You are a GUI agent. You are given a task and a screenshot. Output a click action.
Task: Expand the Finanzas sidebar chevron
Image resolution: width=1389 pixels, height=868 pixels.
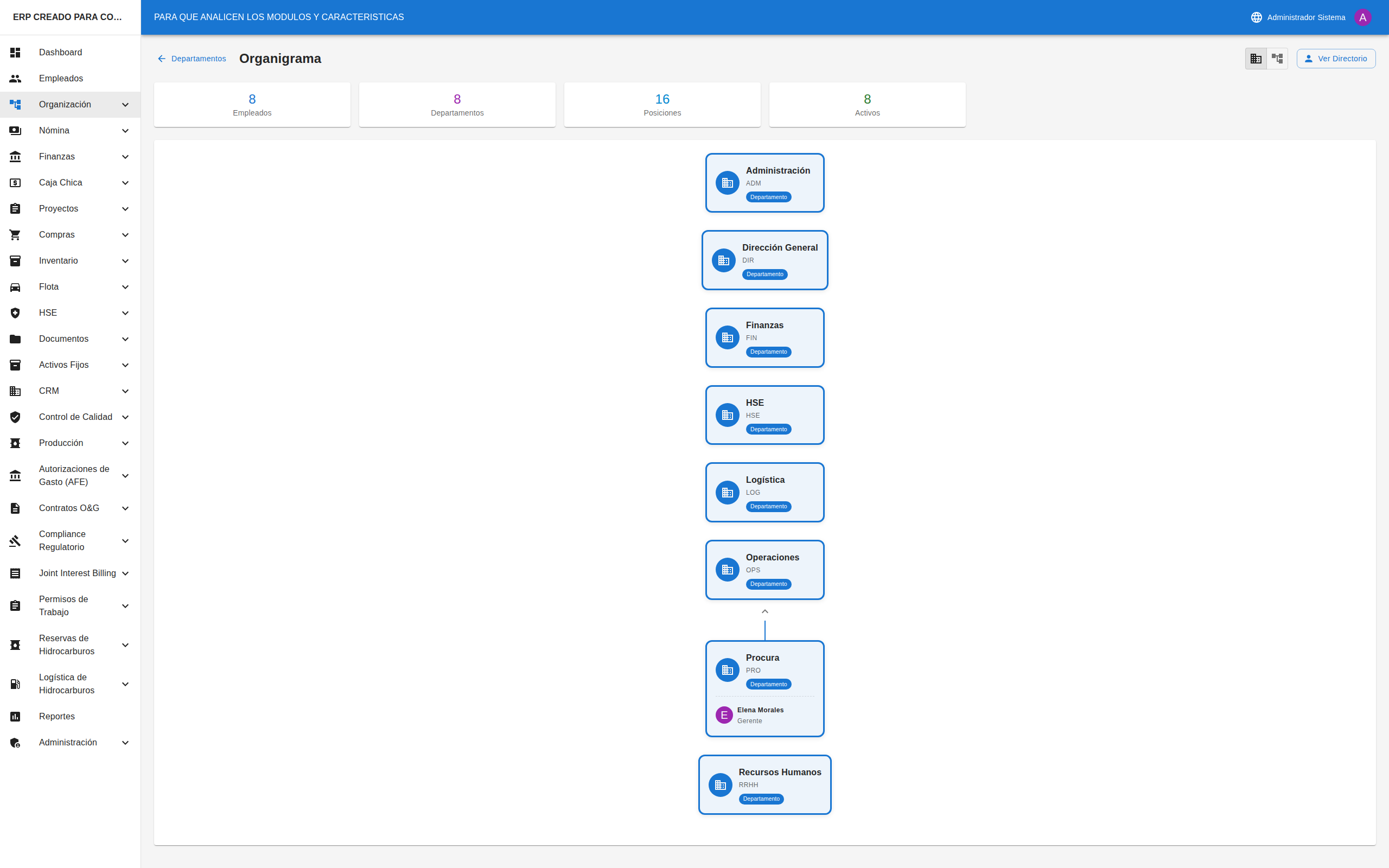(x=125, y=157)
